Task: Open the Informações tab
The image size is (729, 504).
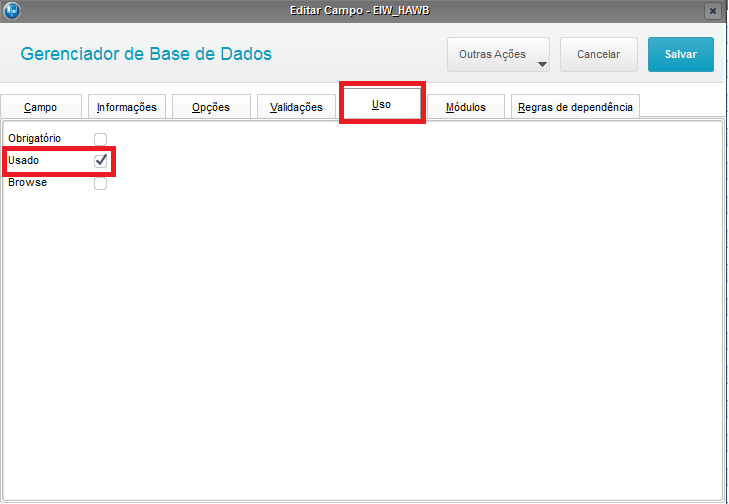Action: click(x=126, y=107)
